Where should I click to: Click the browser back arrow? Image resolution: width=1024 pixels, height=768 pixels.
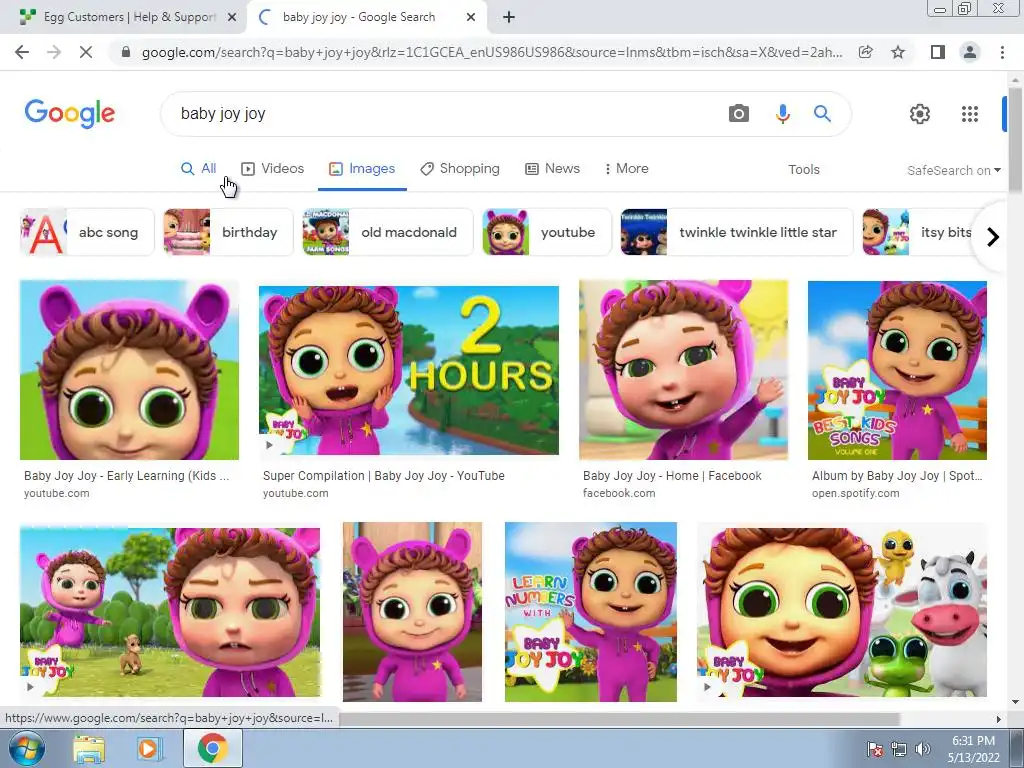pyautogui.click(x=22, y=52)
